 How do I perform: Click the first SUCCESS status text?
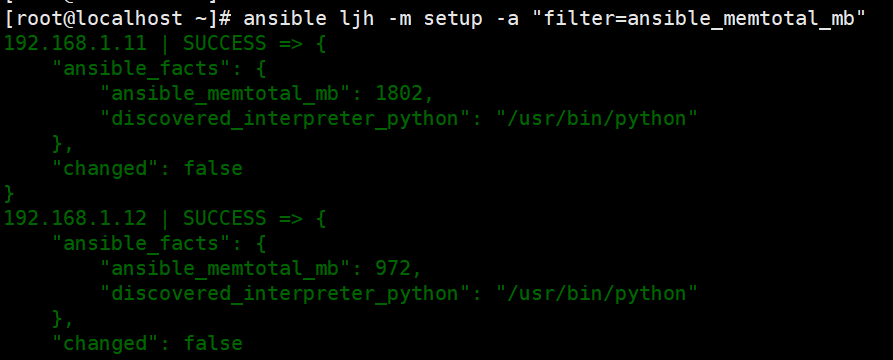225,43
